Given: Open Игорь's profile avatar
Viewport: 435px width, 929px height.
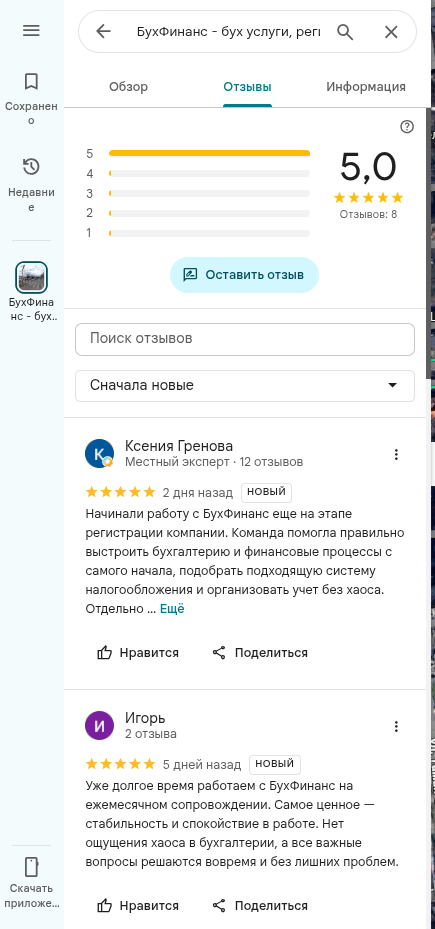Looking at the screenshot, I should [x=100, y=726].
